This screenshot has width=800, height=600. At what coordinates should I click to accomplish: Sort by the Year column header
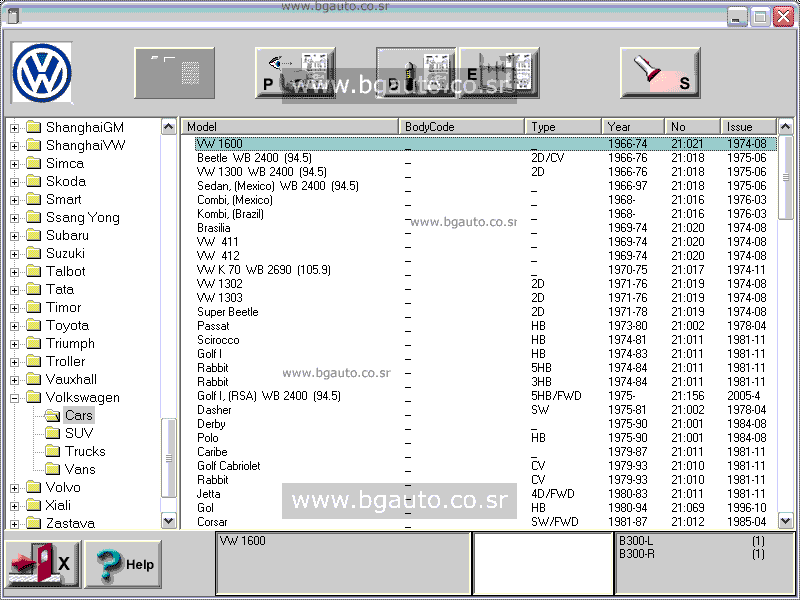633,127
